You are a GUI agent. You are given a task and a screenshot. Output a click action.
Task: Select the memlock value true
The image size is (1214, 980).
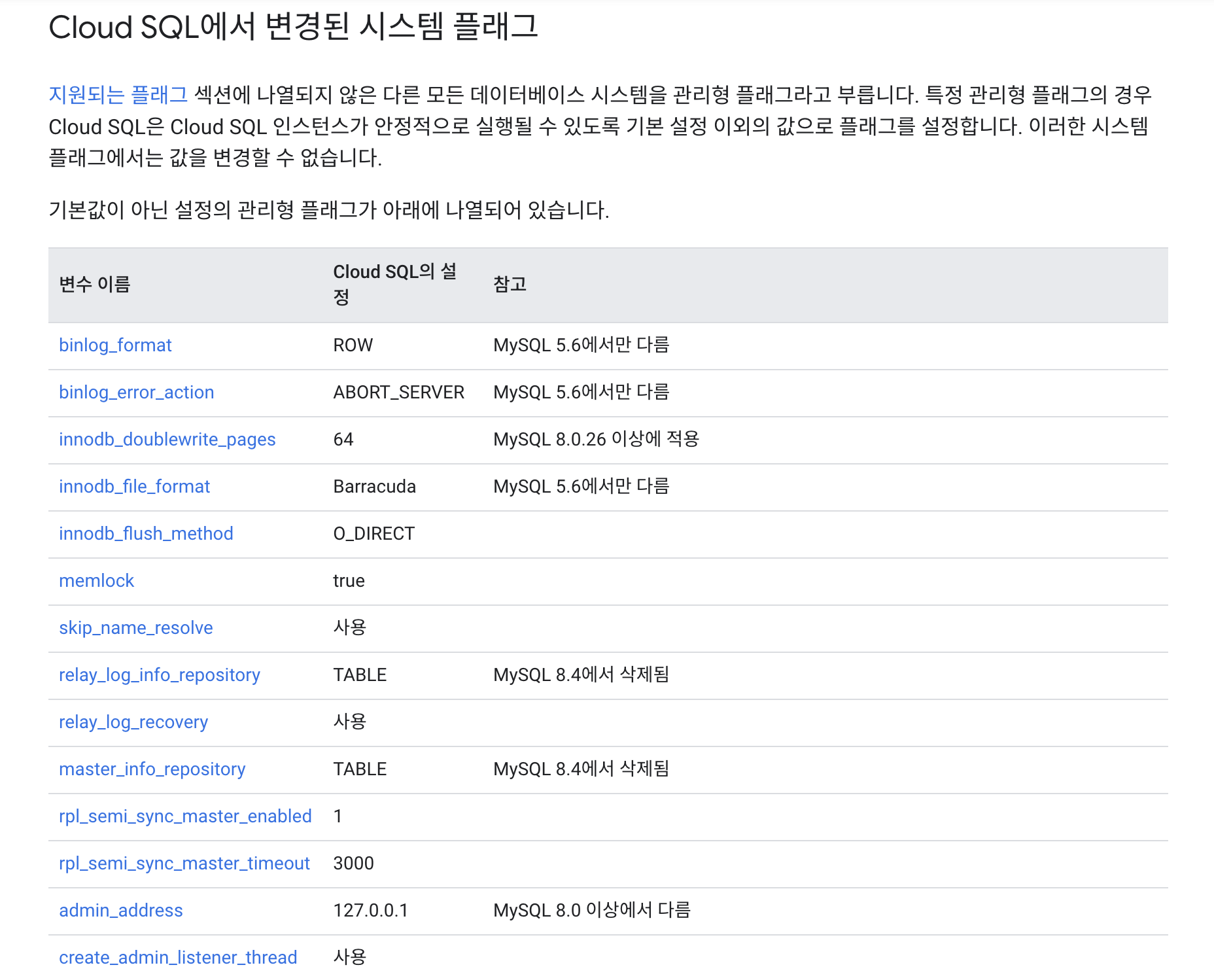[349, 581]
